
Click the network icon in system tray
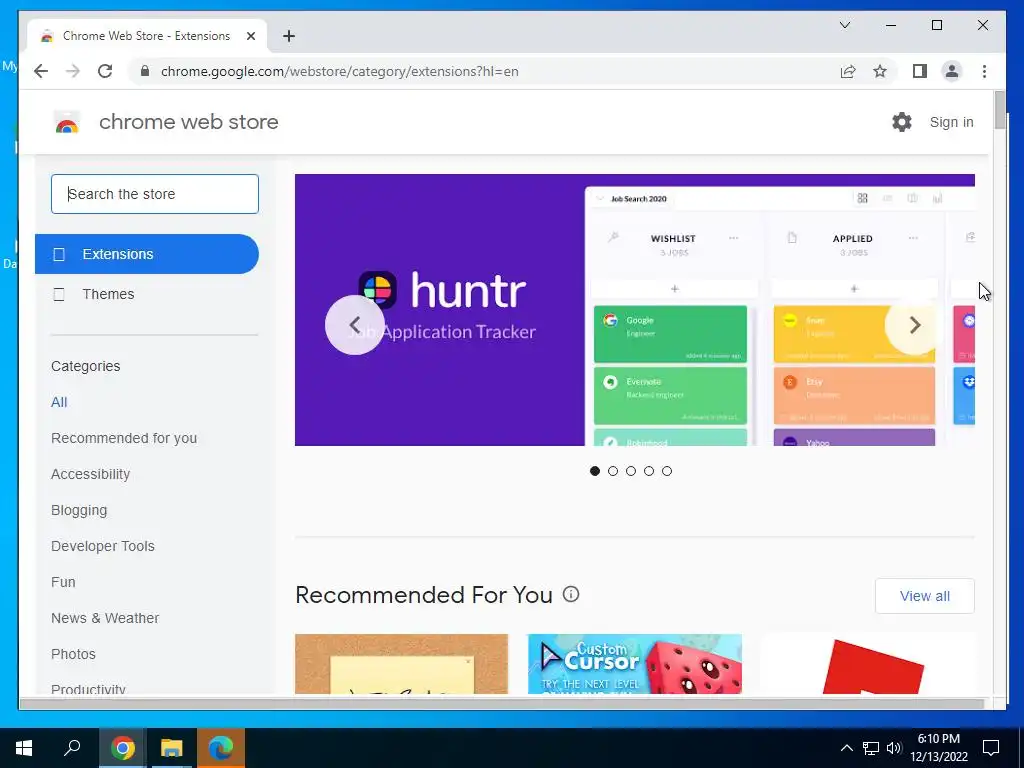click(x=871, y=748)
